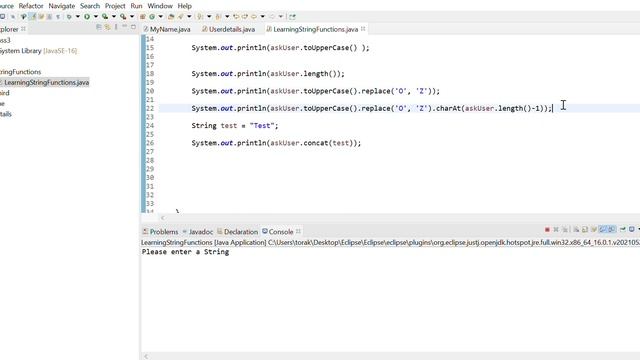Click the Back navigation arrow in toolbar

(253, 17)
